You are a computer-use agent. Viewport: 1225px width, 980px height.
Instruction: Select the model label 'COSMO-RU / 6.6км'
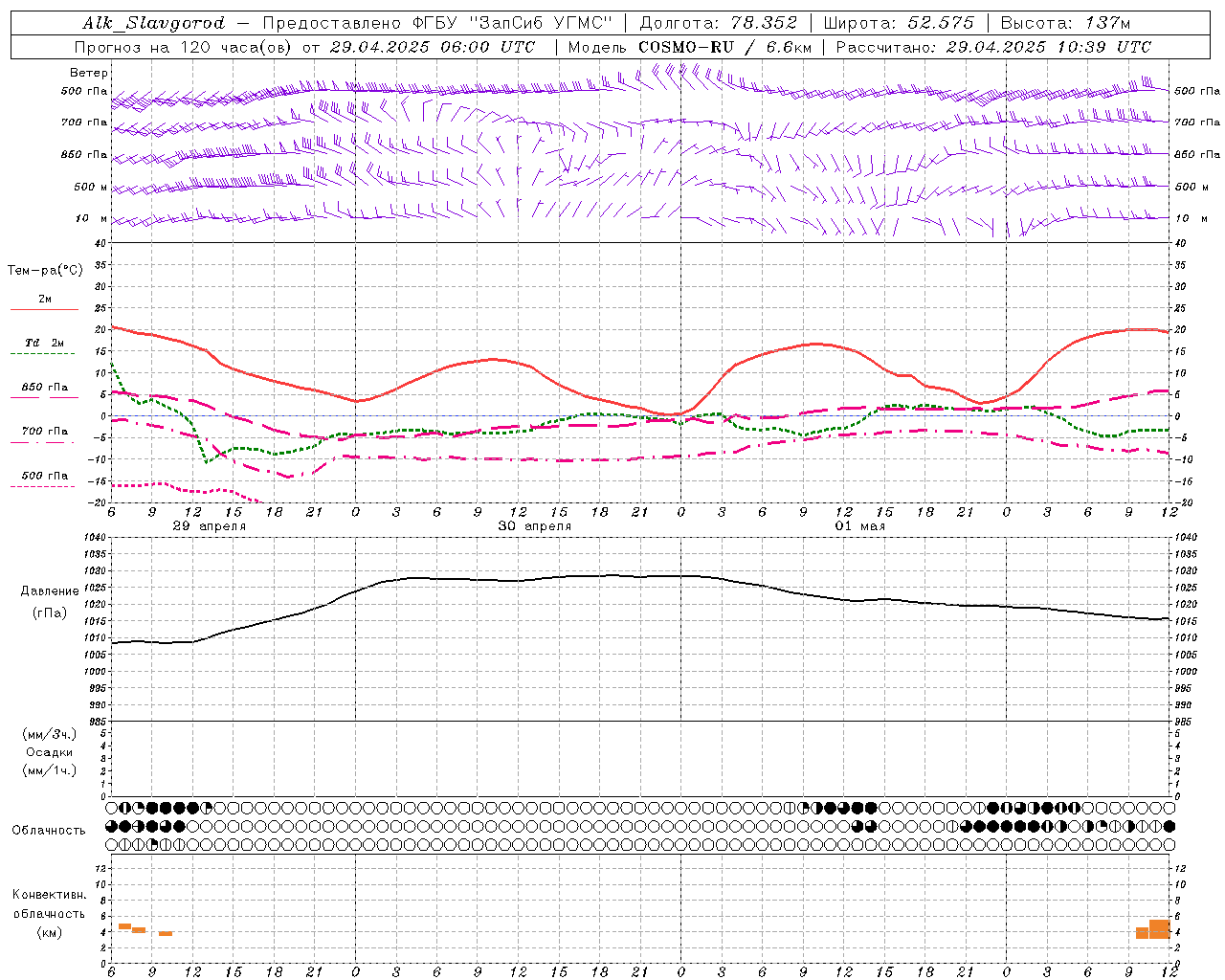pos(724,47)
